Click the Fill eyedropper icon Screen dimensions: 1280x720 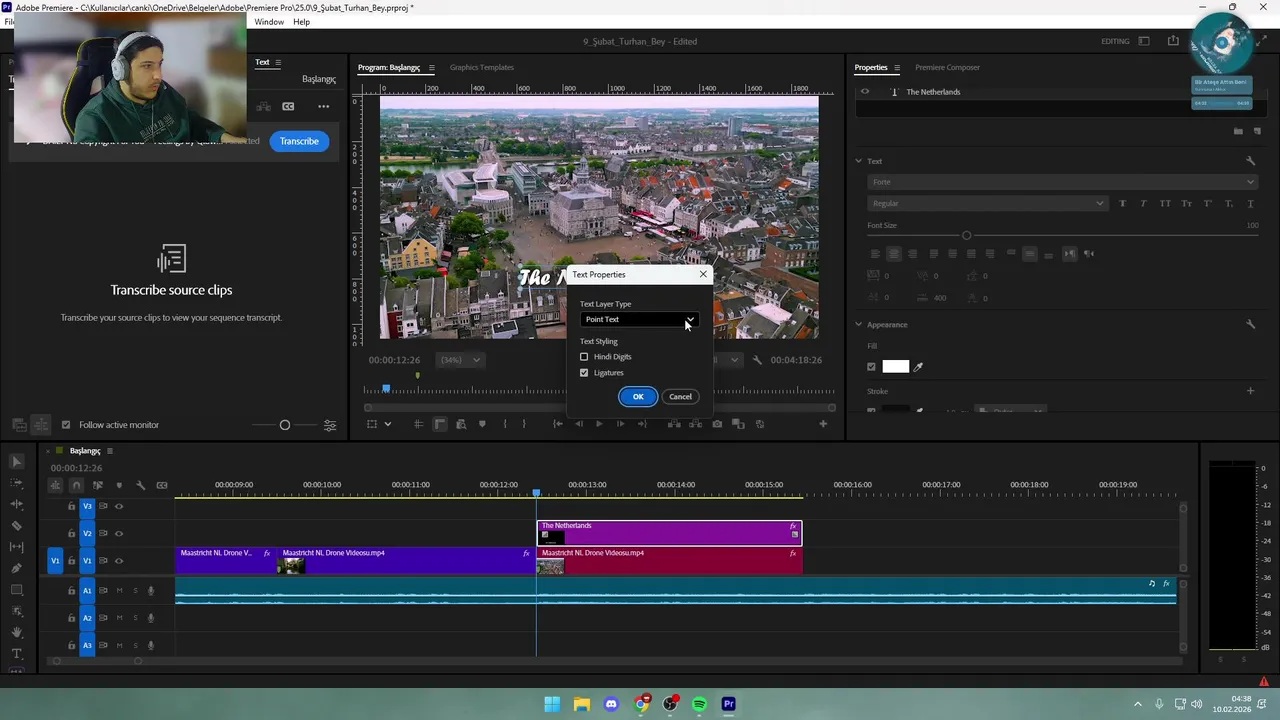[x=918, y=367]
